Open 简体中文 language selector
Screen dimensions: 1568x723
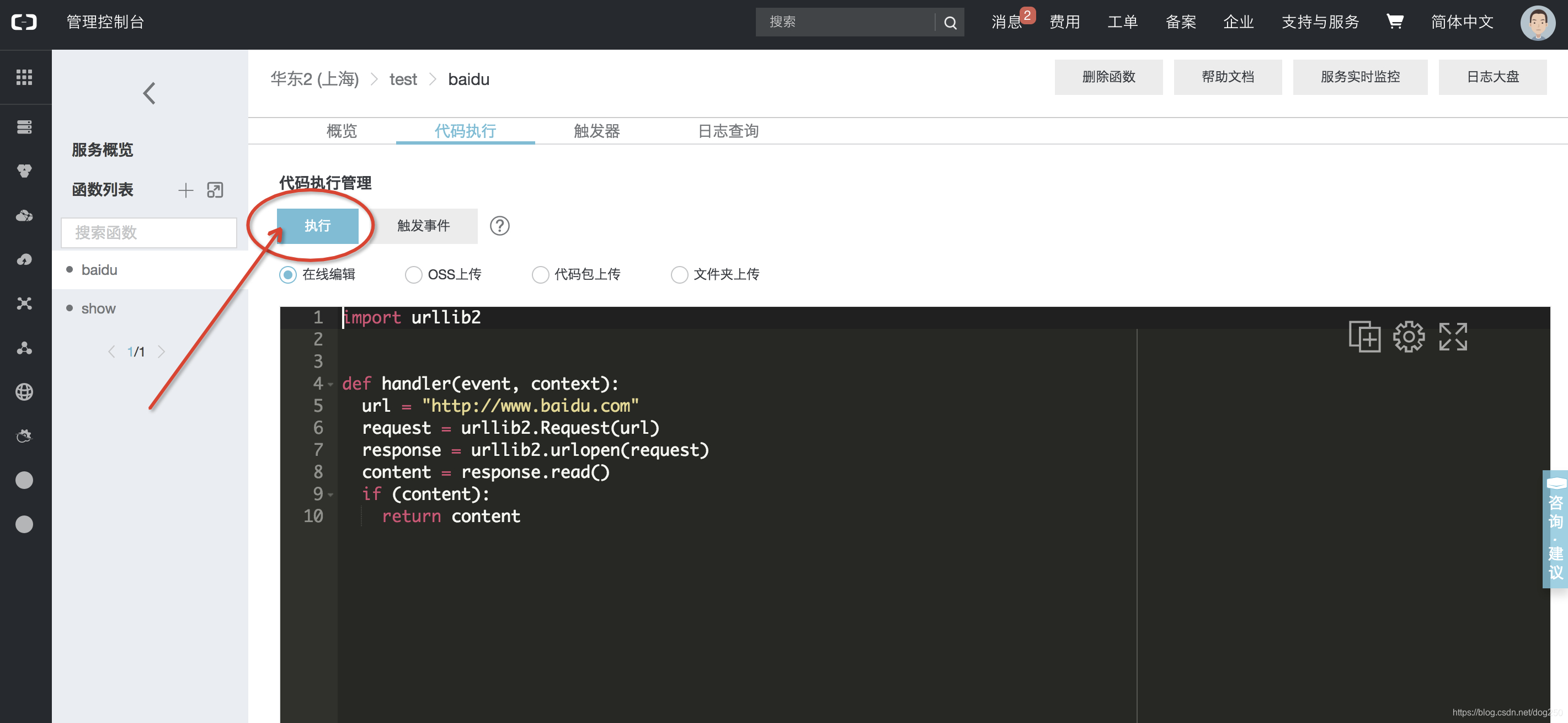pos(1462,23)
